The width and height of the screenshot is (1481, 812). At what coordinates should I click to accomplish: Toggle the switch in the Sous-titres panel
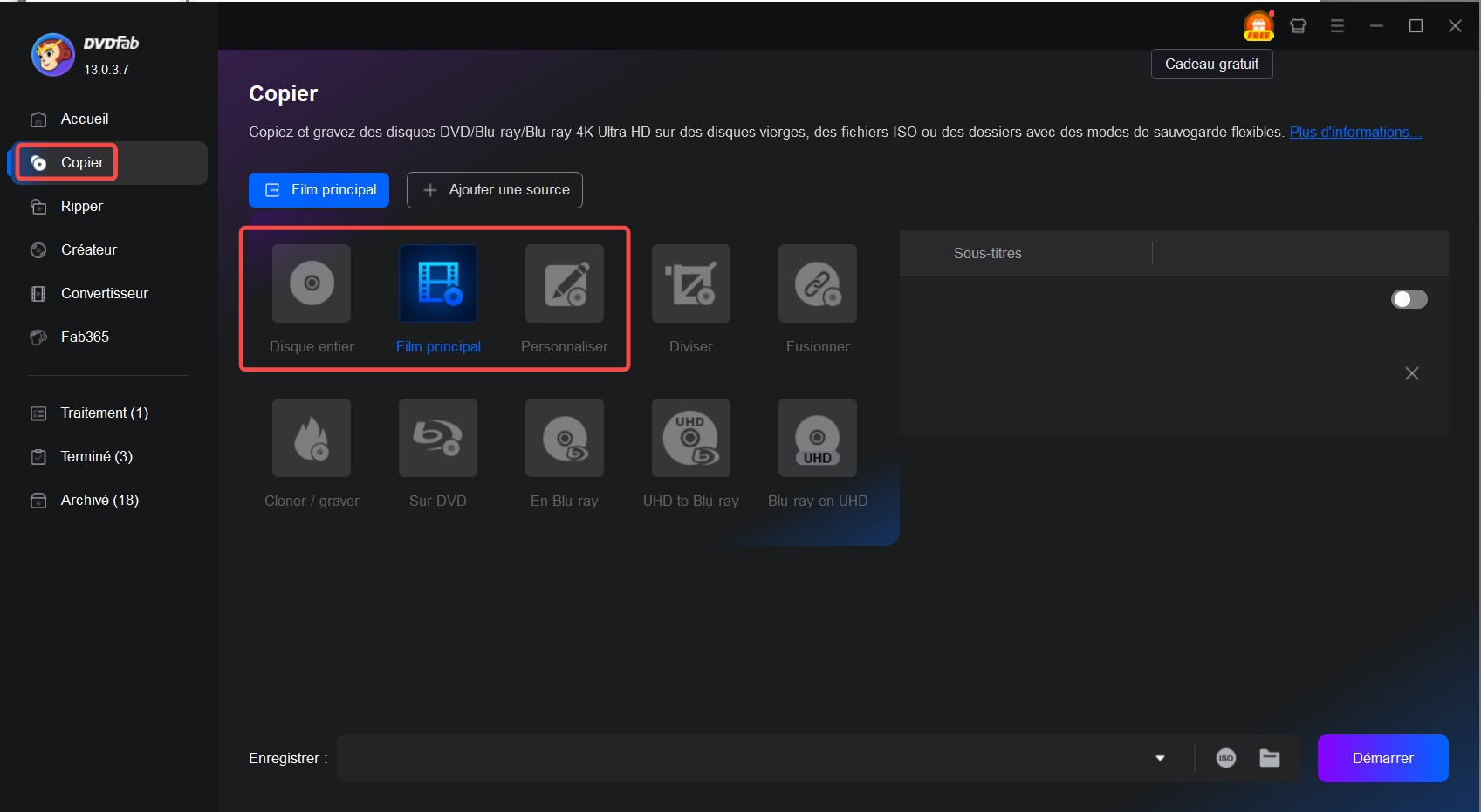pos(1409,299)
